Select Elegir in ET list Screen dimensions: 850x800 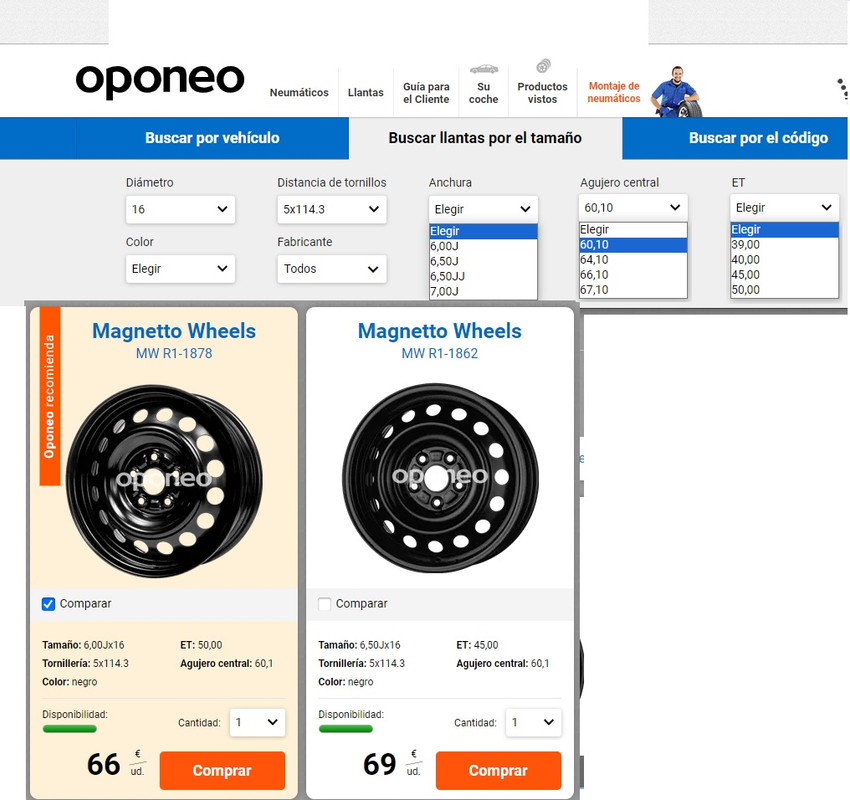pyautogui.click(x=784, y=229)
